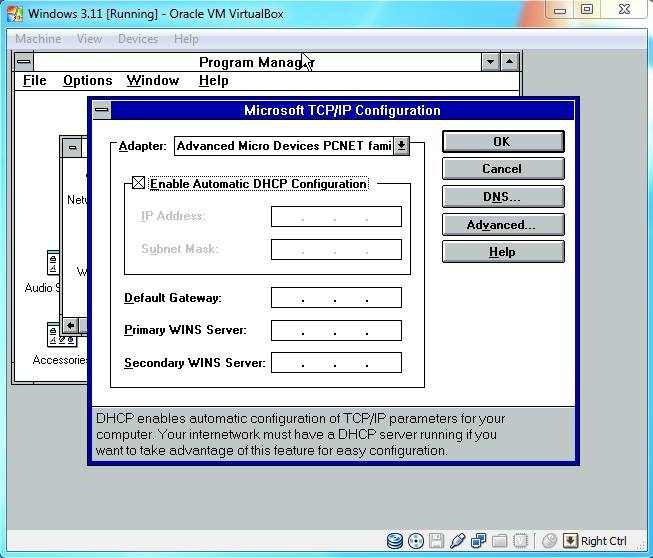Open the TCP/IP Configuration dialog control menu
The height and width of the screenshot is (558, 653).
(x=101, y=110)
